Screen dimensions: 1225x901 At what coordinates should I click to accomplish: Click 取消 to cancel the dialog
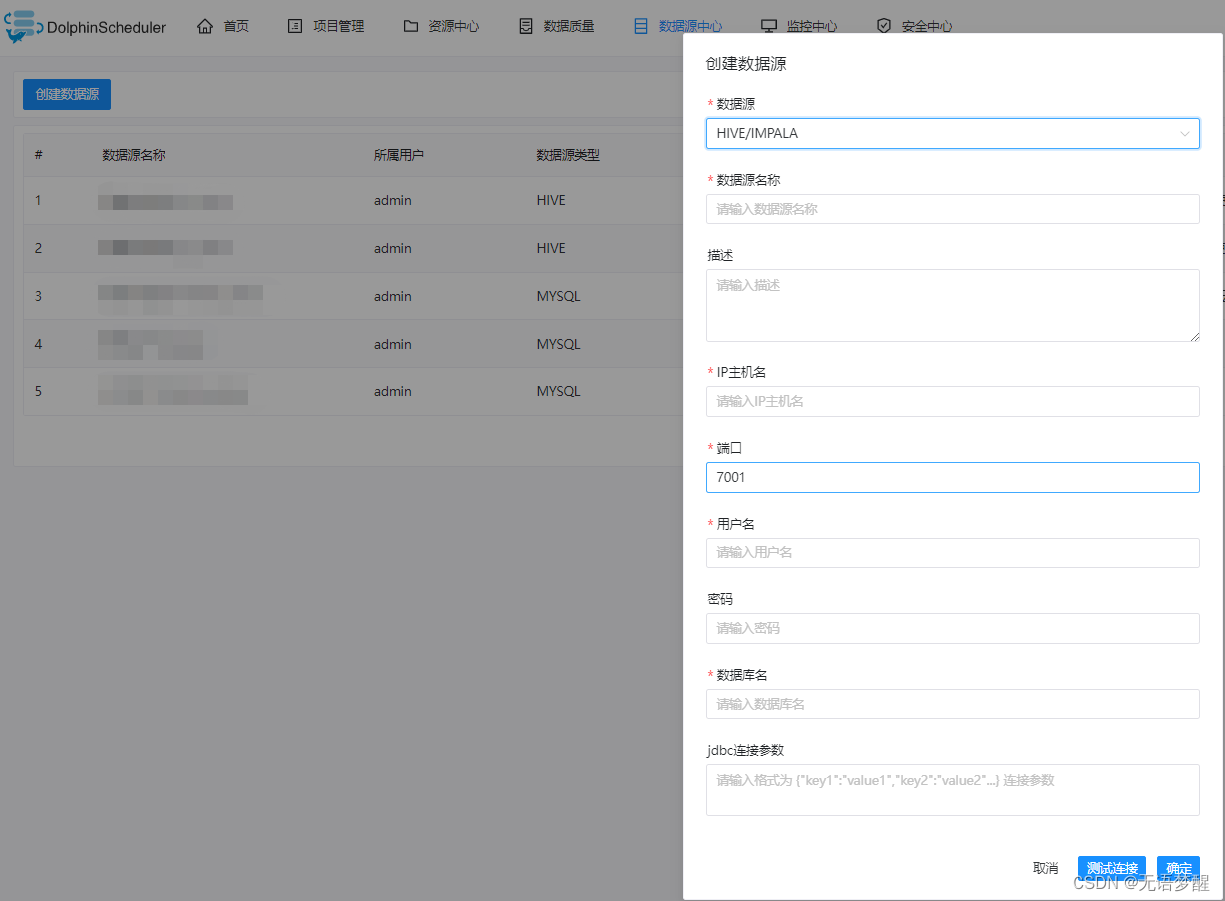[1045, 868]
